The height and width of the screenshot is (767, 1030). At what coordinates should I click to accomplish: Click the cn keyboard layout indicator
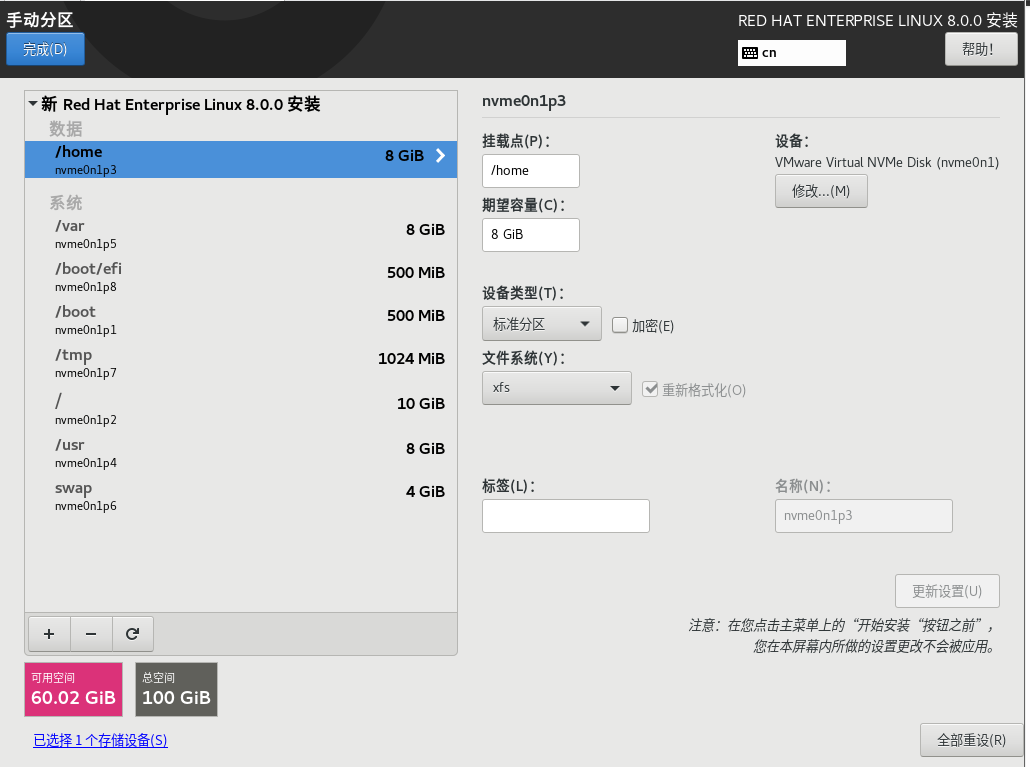[792, 53]
